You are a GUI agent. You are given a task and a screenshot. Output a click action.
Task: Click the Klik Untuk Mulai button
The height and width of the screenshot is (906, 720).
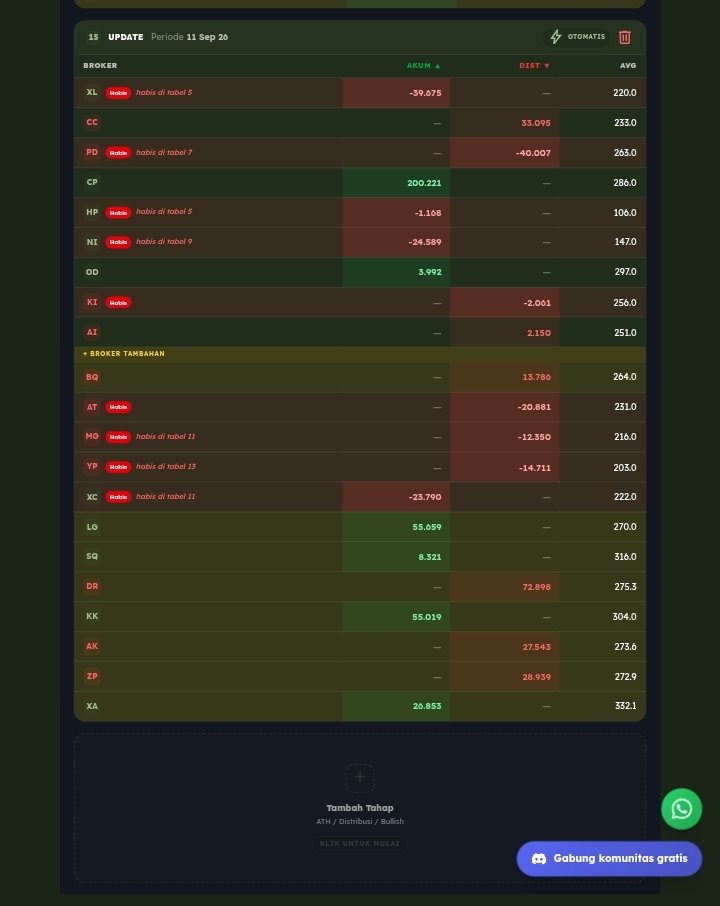tap(359, 844)
